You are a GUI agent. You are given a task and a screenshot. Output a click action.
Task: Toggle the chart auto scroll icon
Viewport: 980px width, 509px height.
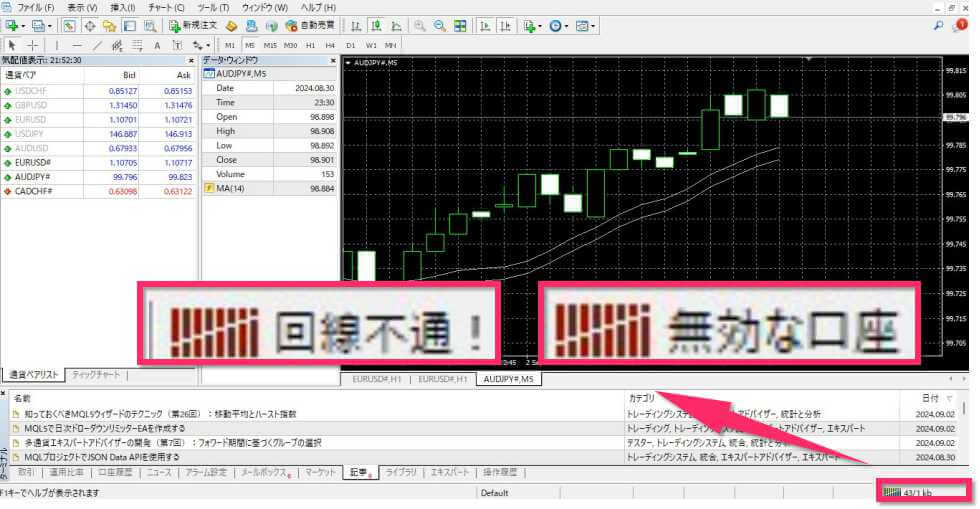[x=485, y=26]
